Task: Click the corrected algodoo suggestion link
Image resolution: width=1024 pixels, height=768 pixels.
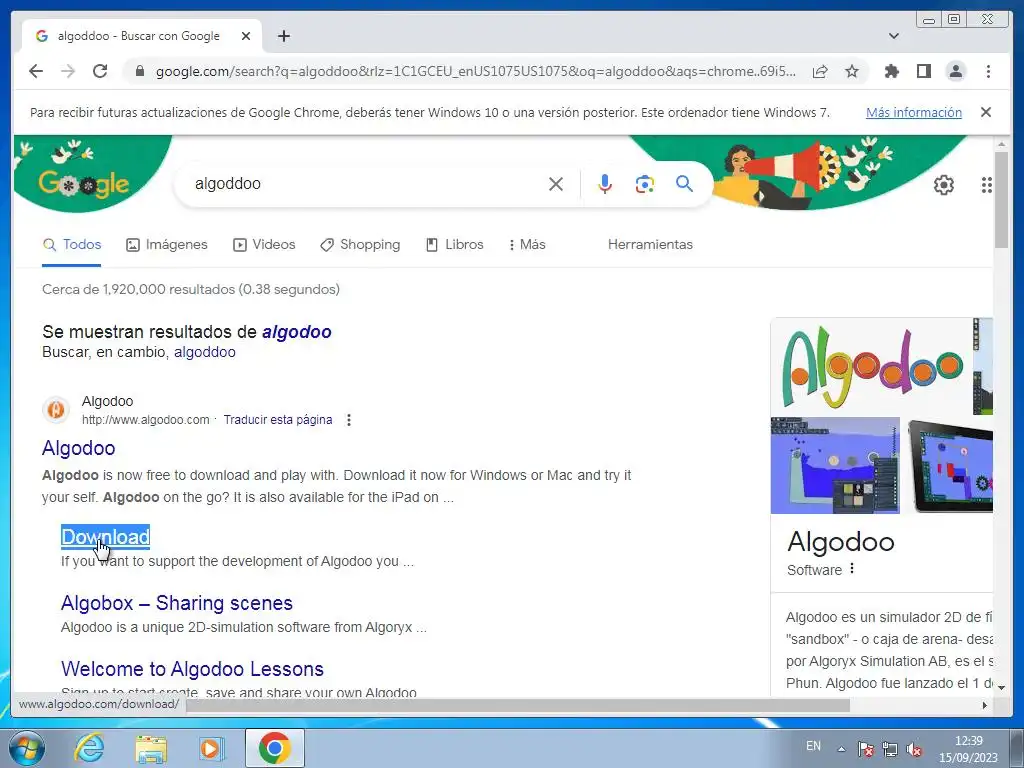Action: pyautogui.click(x=296, y=332)
